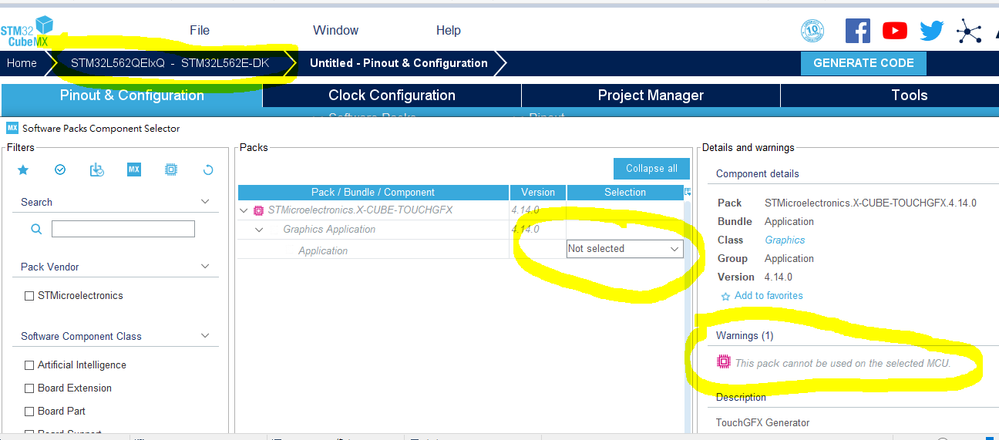Select the Graphics Application row
The image size is (999, 440).
(461, 229)
